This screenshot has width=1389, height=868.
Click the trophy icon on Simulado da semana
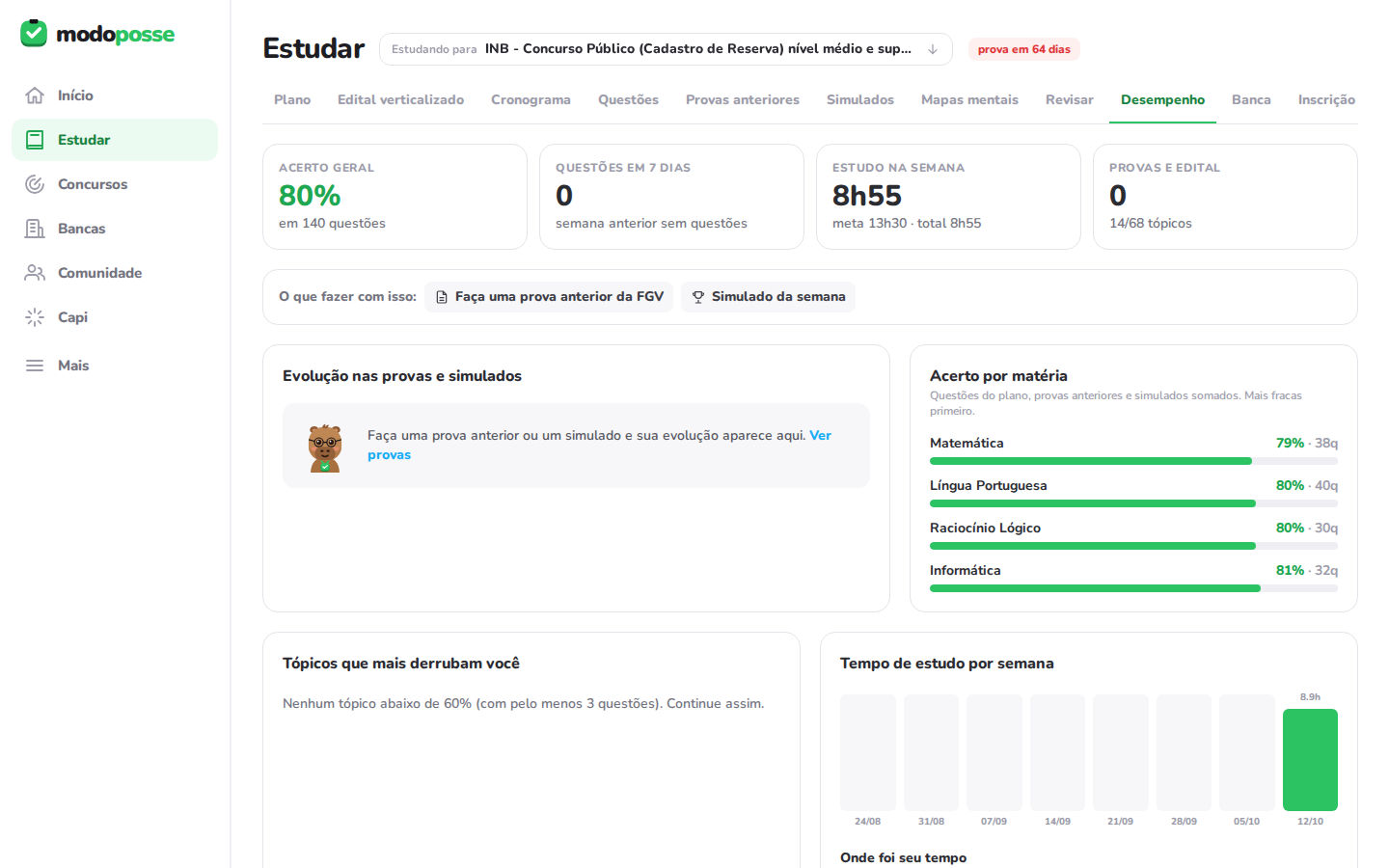click(698, 297)
